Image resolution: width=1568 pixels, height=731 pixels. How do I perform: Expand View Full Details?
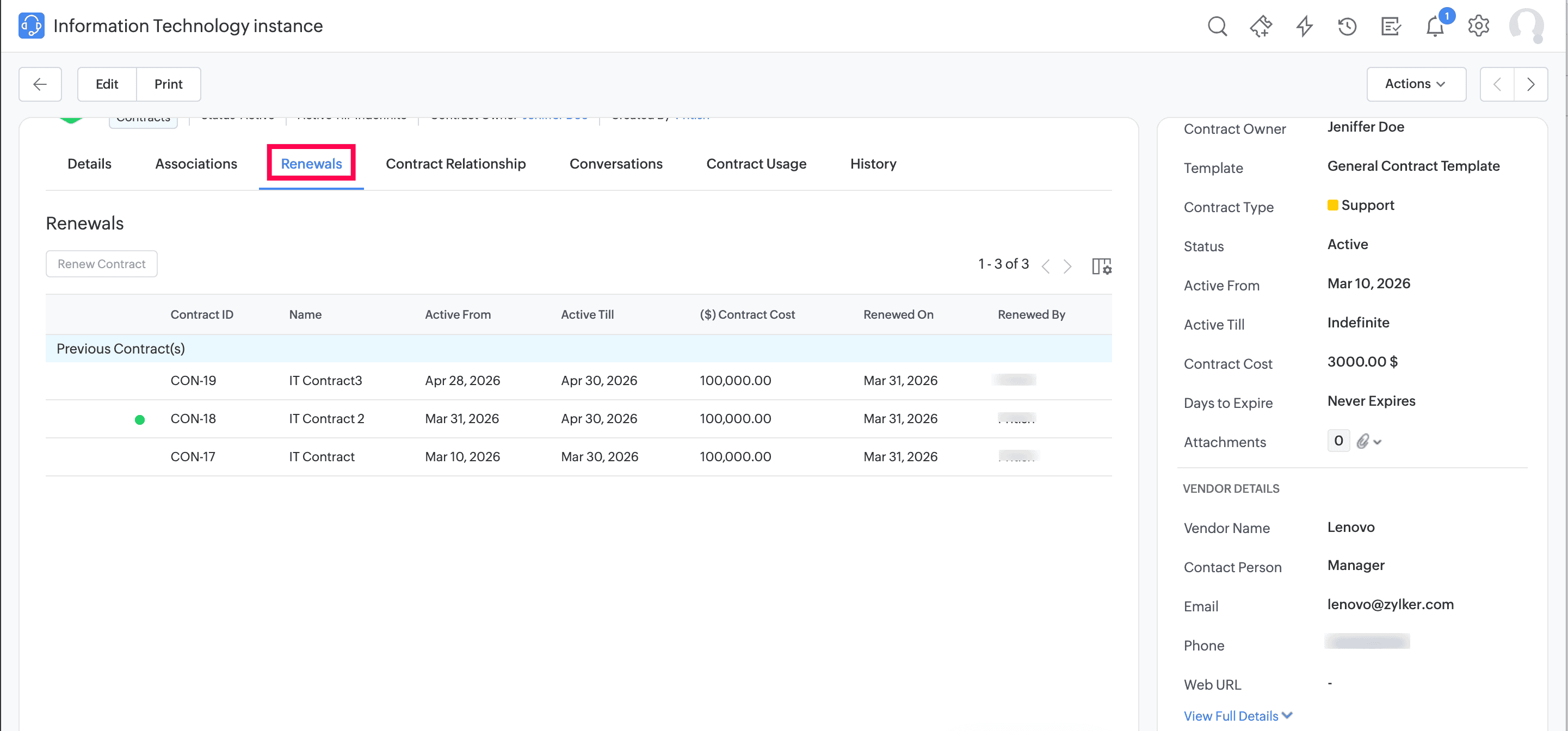[1238, 716]
